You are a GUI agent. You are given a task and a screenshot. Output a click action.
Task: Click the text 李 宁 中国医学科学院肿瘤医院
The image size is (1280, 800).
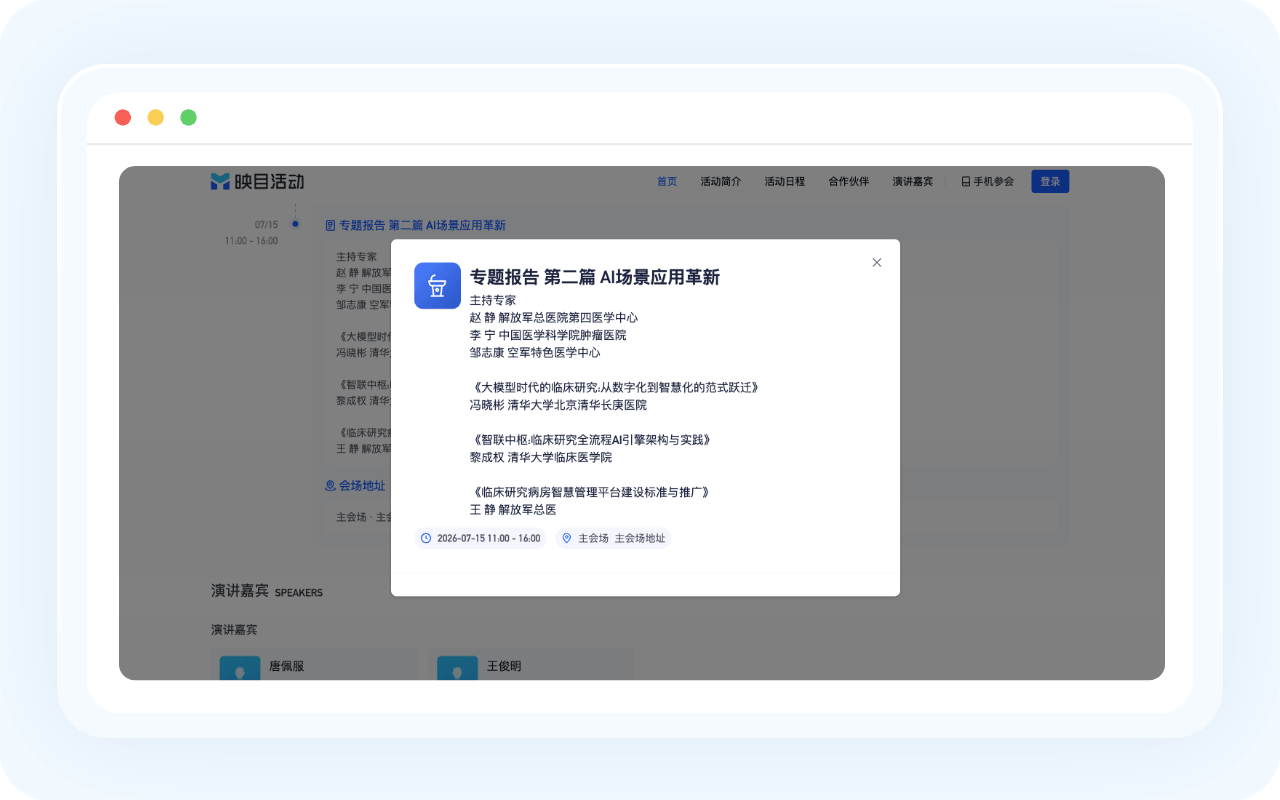(x=548, y=335)
